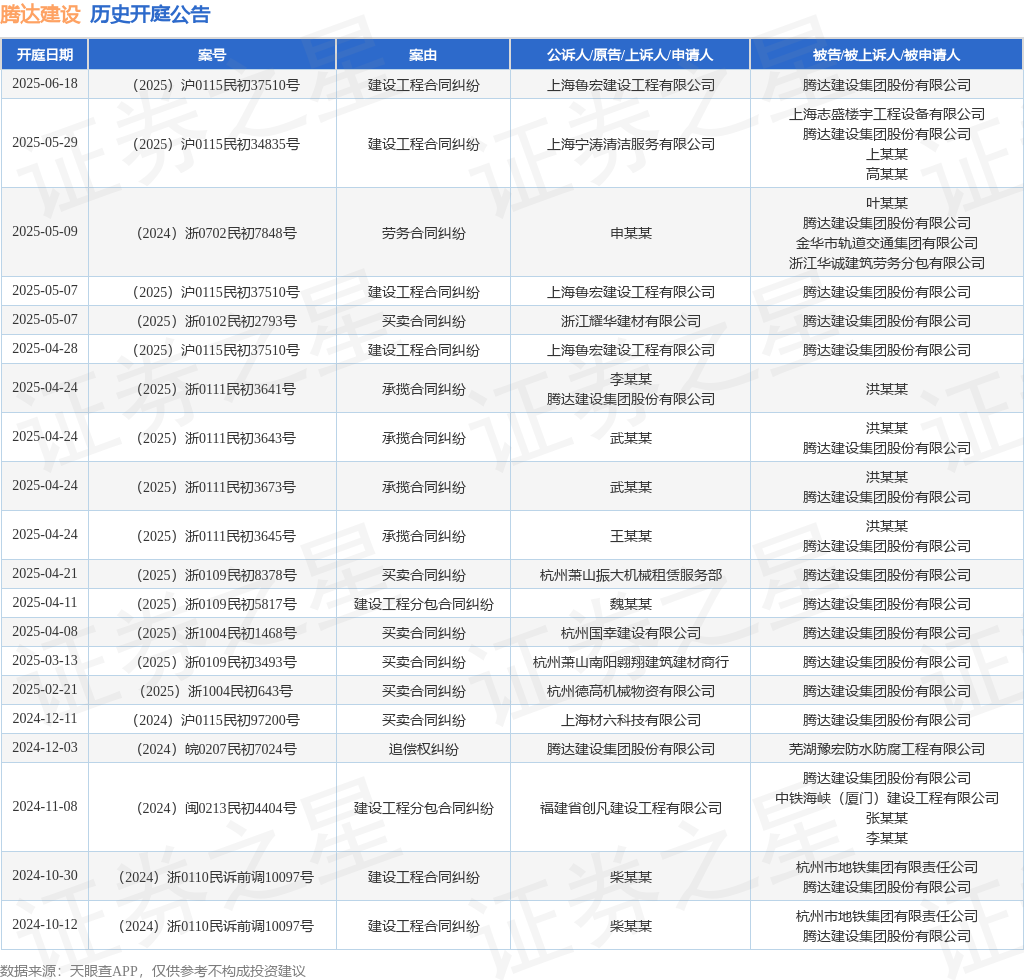This screenshot has height=980, width=1024.
Task: Click plaintiff 王某某
Action: pos(631,536)
